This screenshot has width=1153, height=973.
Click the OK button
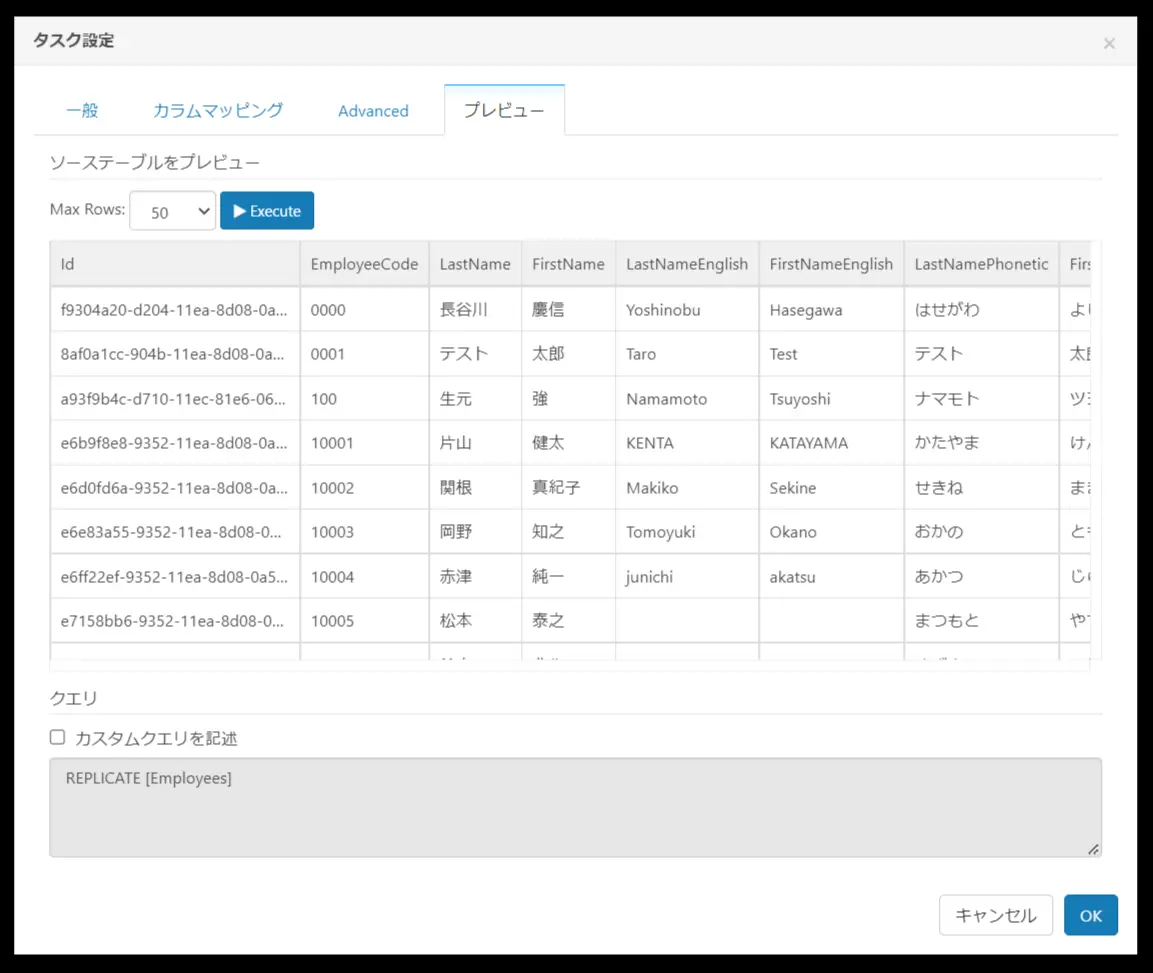point(1090,915)
